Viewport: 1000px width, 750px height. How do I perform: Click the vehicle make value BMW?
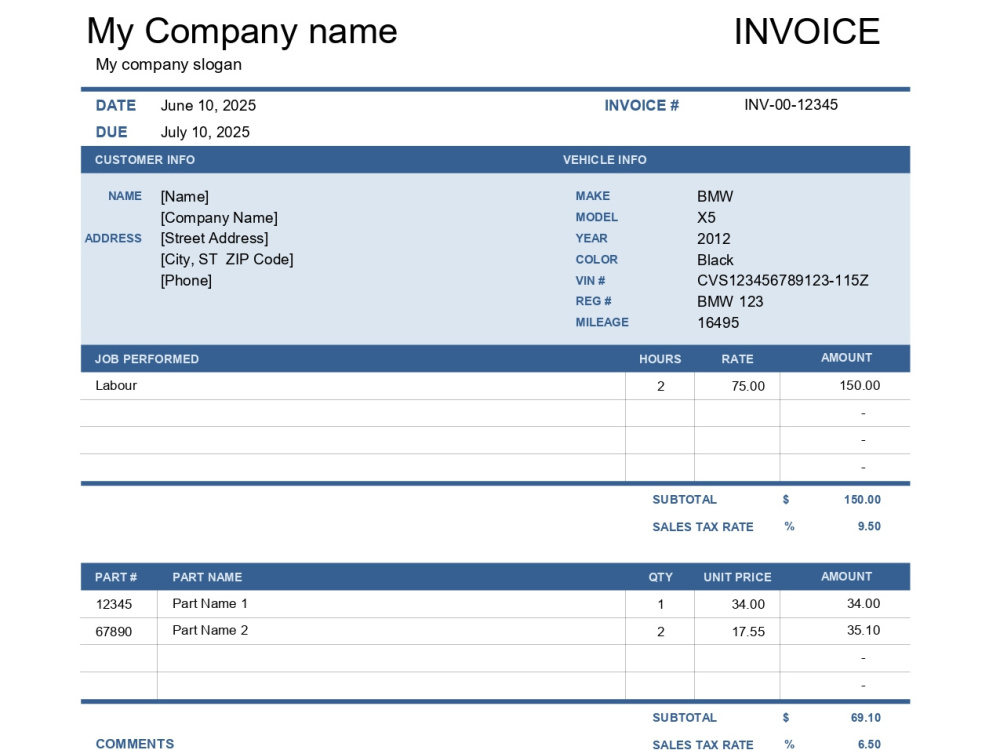[715, 196]
